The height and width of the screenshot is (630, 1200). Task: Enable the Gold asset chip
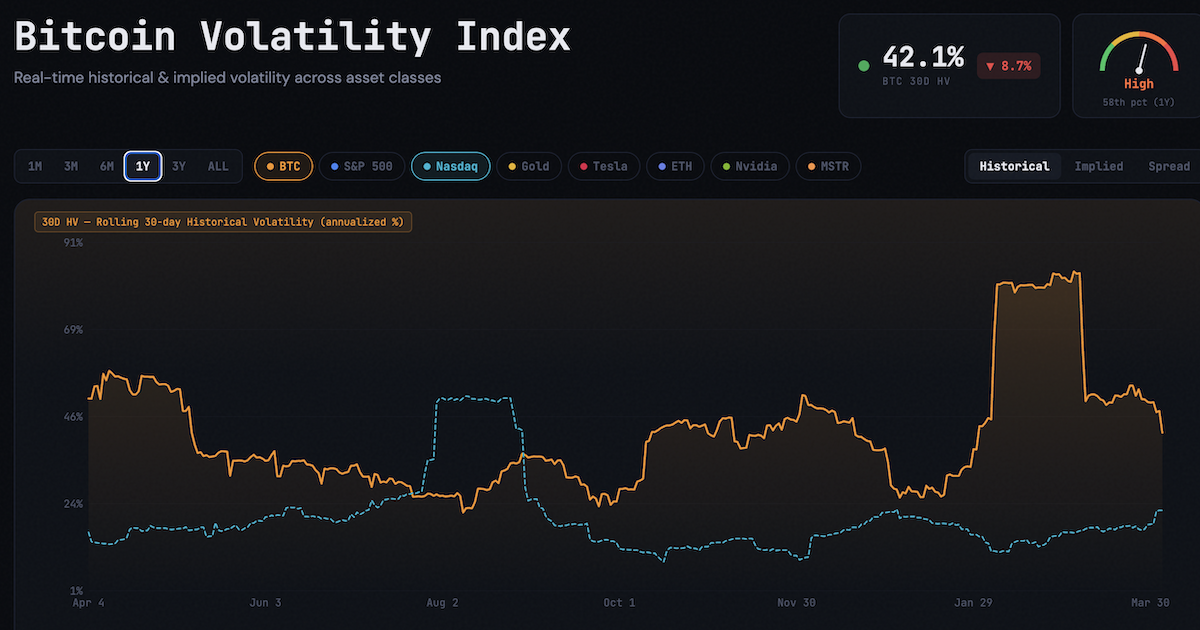(x=530, y=166)
